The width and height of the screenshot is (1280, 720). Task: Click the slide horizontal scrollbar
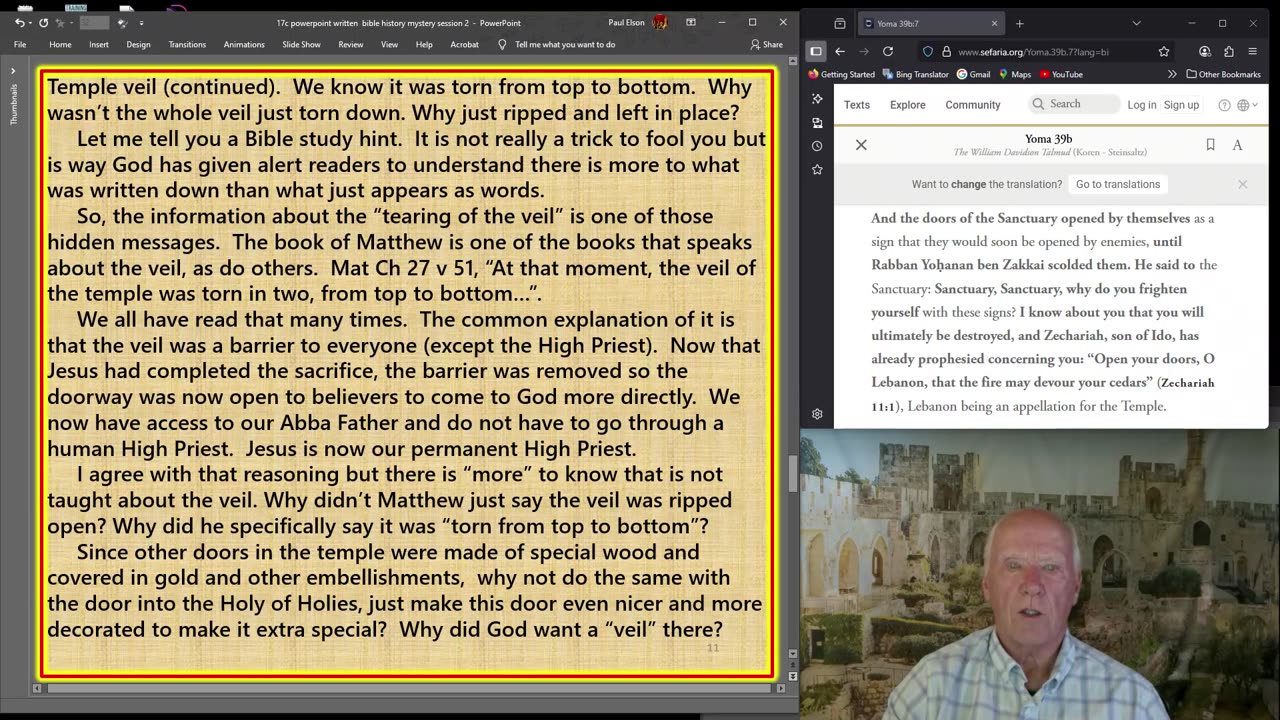(410, 688)
